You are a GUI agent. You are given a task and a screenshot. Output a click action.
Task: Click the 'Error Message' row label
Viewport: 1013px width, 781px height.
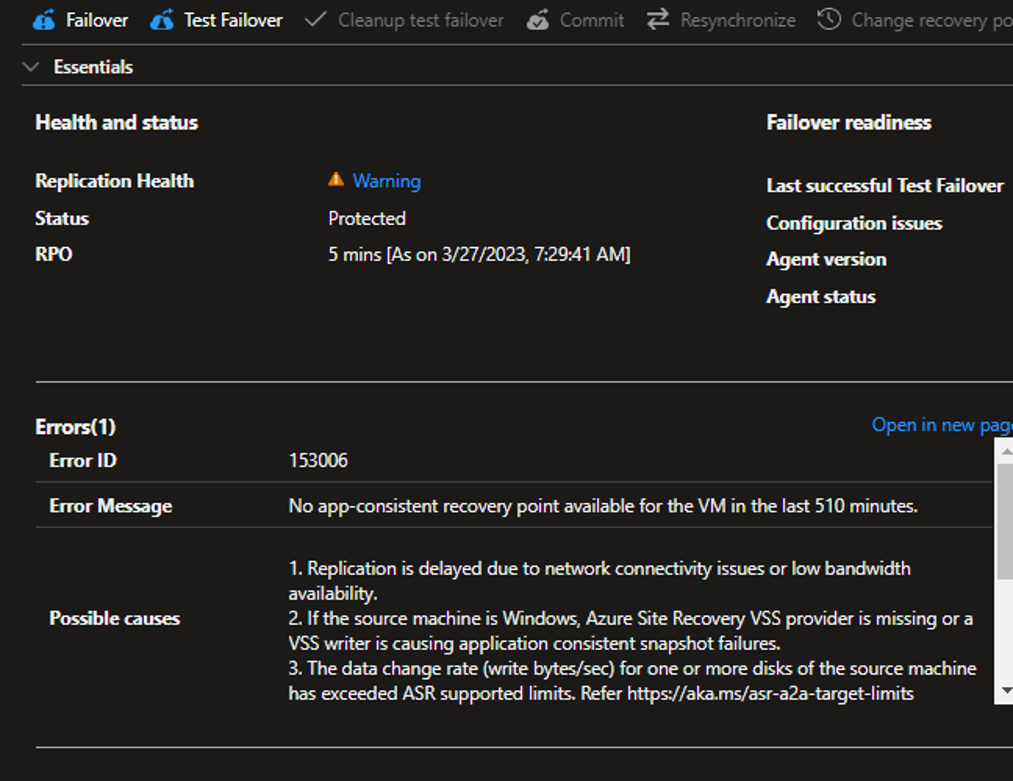click(110, 506)
